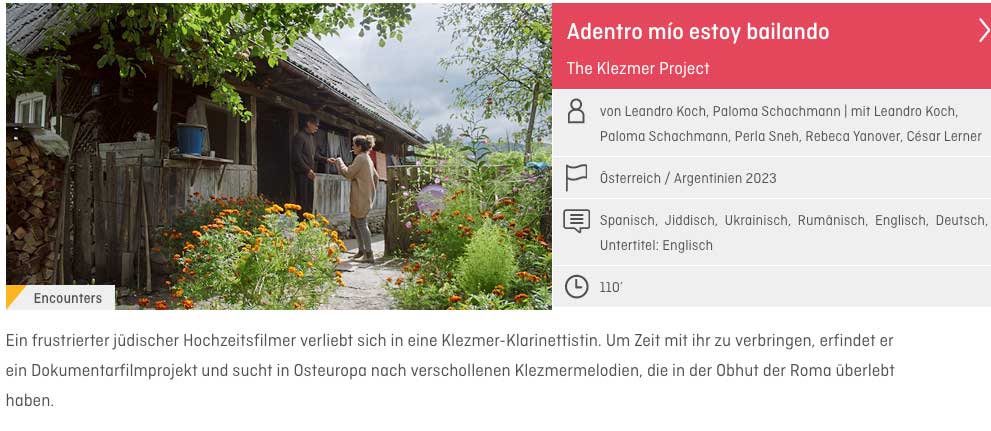Click the clock icon beside 110'
991x431 pixels.
[x=576, y=287]
